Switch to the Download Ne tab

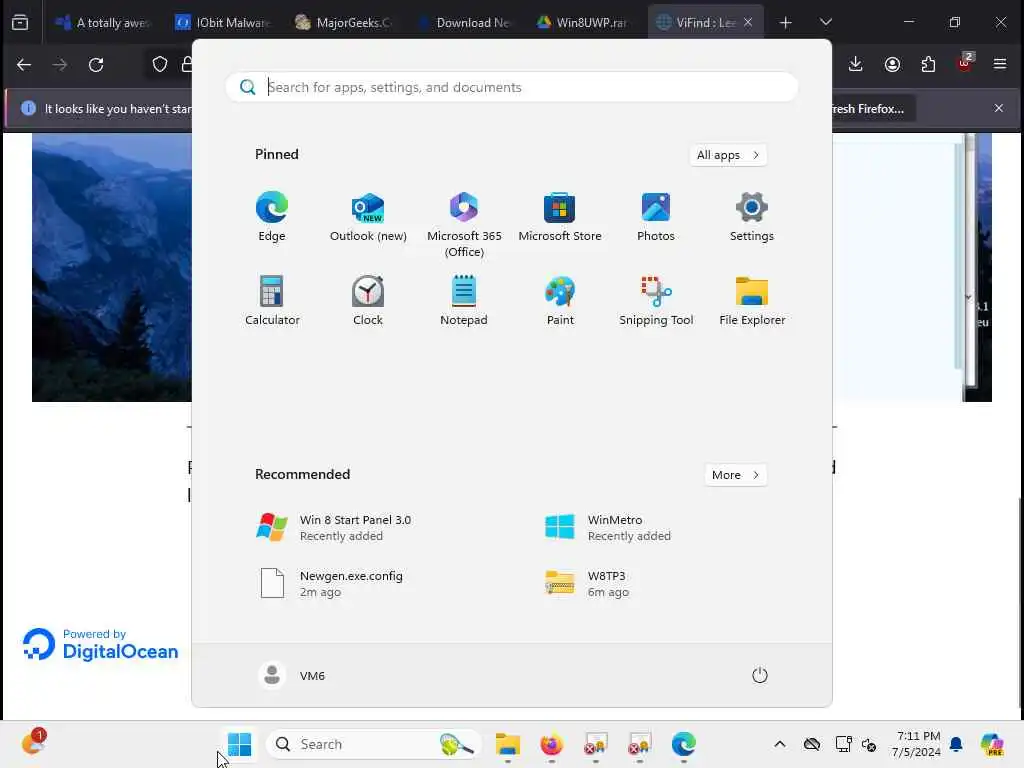pyautogui.click(x=464, y=22)
